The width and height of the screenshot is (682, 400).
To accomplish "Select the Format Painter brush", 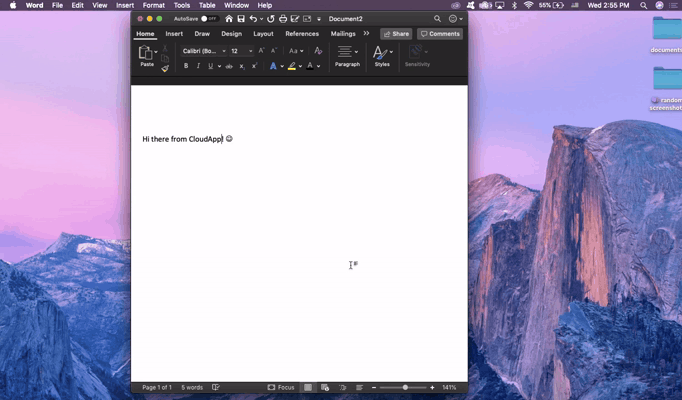I will click(x=165, y=68).
